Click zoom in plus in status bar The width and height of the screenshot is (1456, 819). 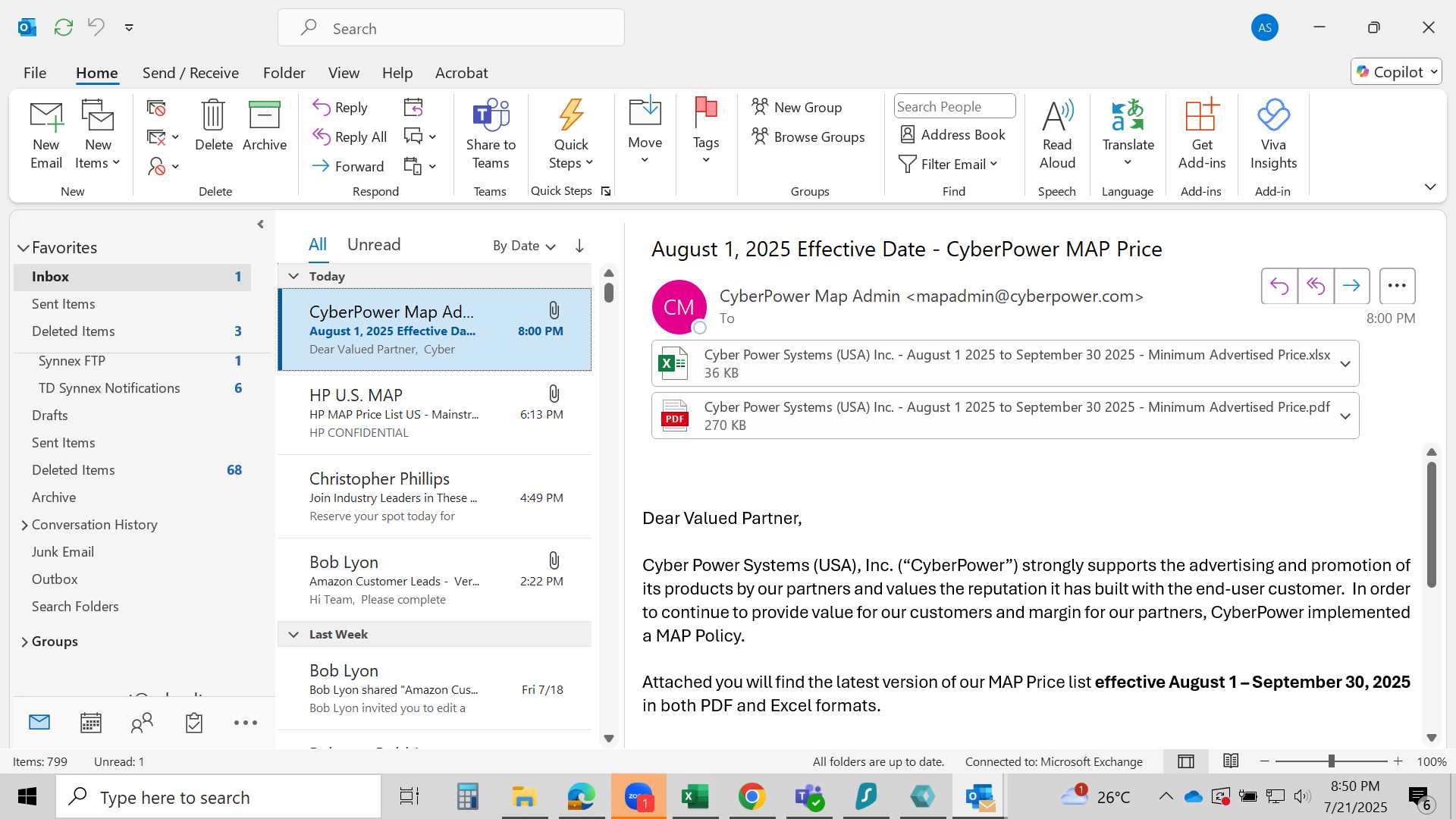[x=1398, y=761]
